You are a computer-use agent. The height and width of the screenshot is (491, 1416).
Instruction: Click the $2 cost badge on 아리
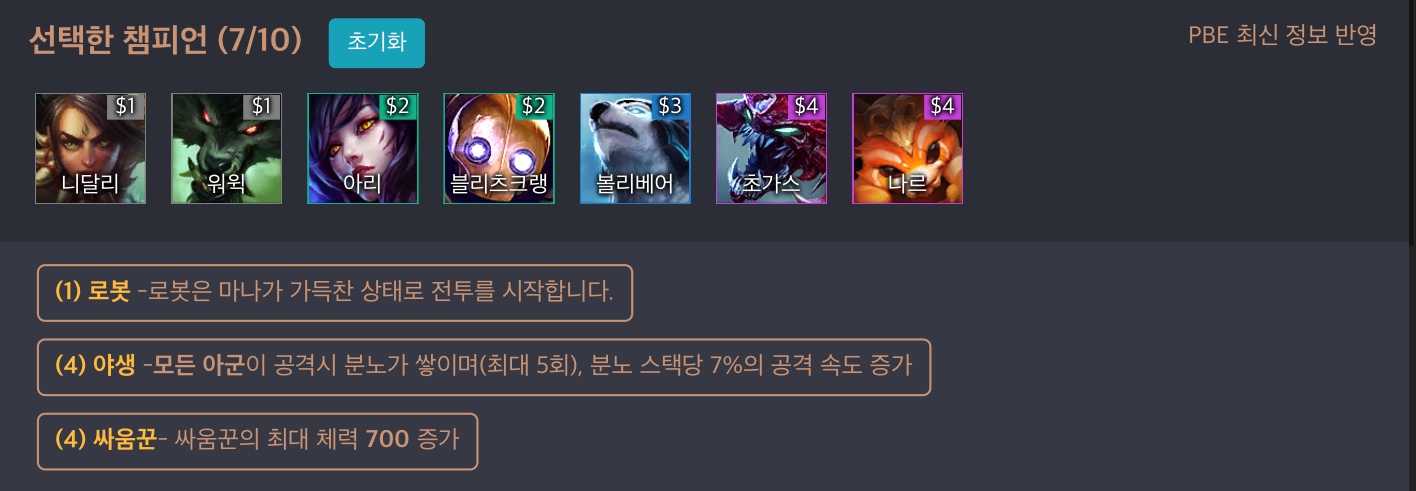tap(398, 106)
